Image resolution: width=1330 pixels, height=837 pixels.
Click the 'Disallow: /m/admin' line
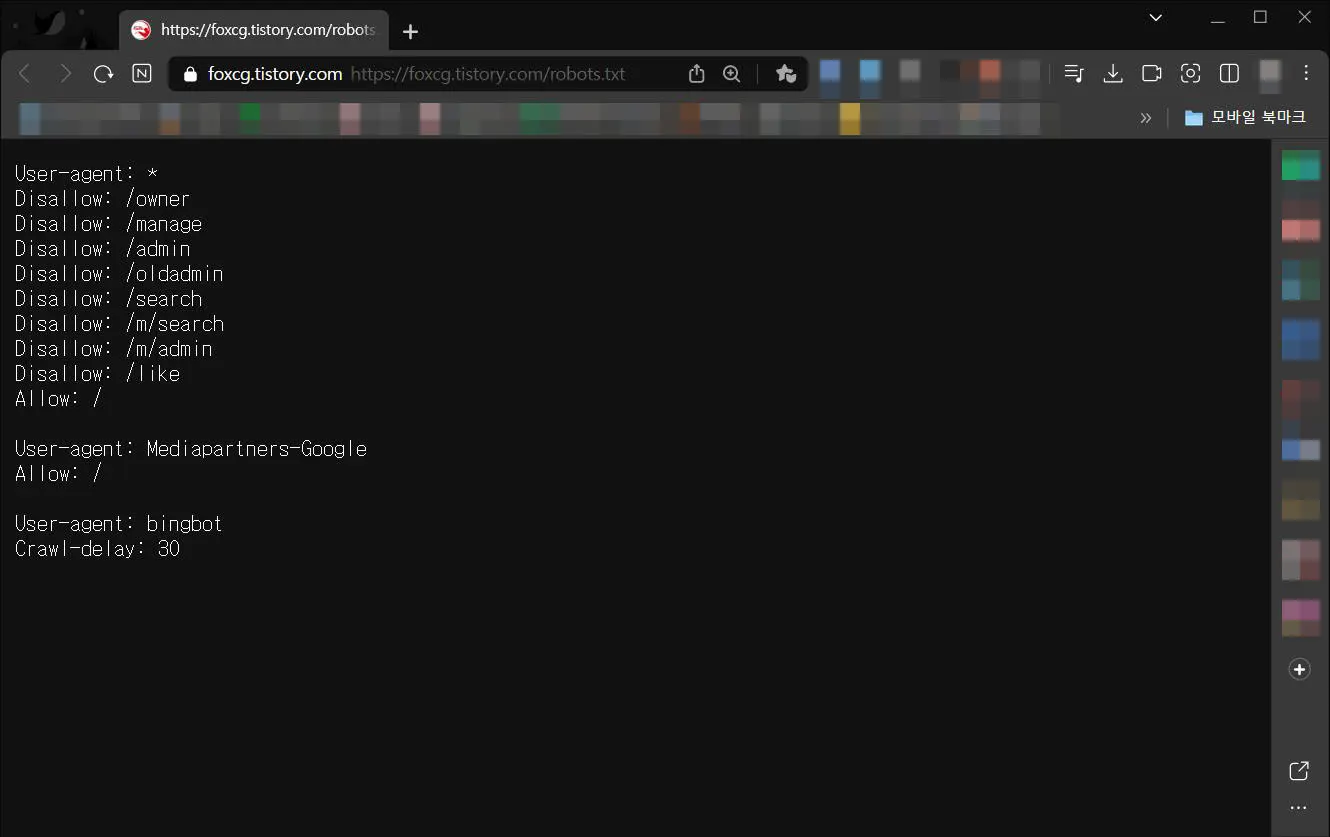[x=113, y=349]
